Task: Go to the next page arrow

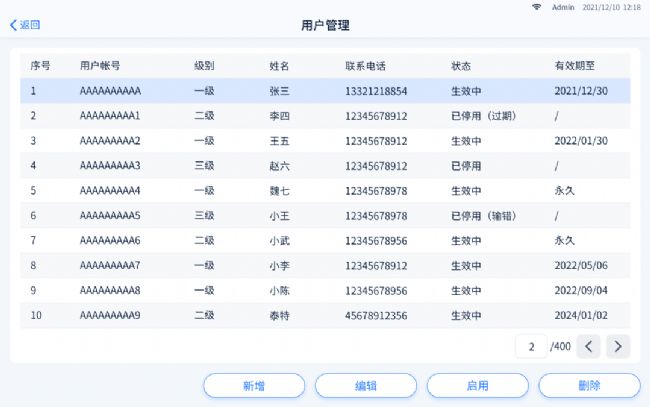Action: [618, 347]
